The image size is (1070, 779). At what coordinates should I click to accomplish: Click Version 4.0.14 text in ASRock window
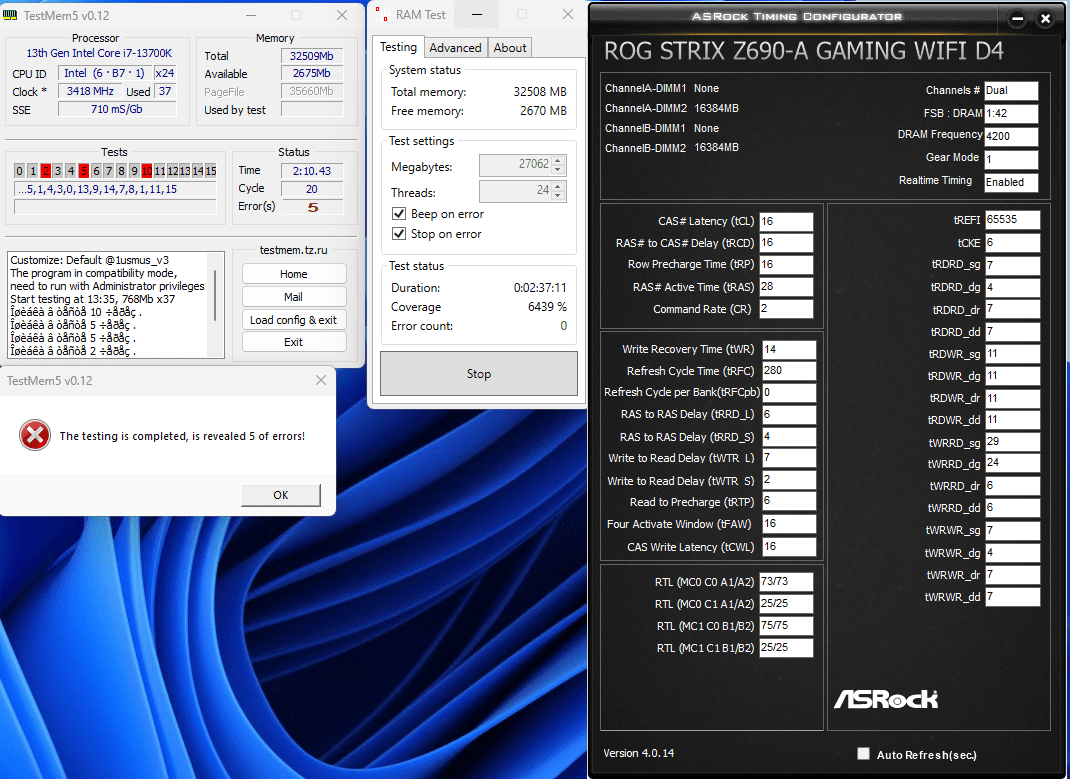coord(638,753)
